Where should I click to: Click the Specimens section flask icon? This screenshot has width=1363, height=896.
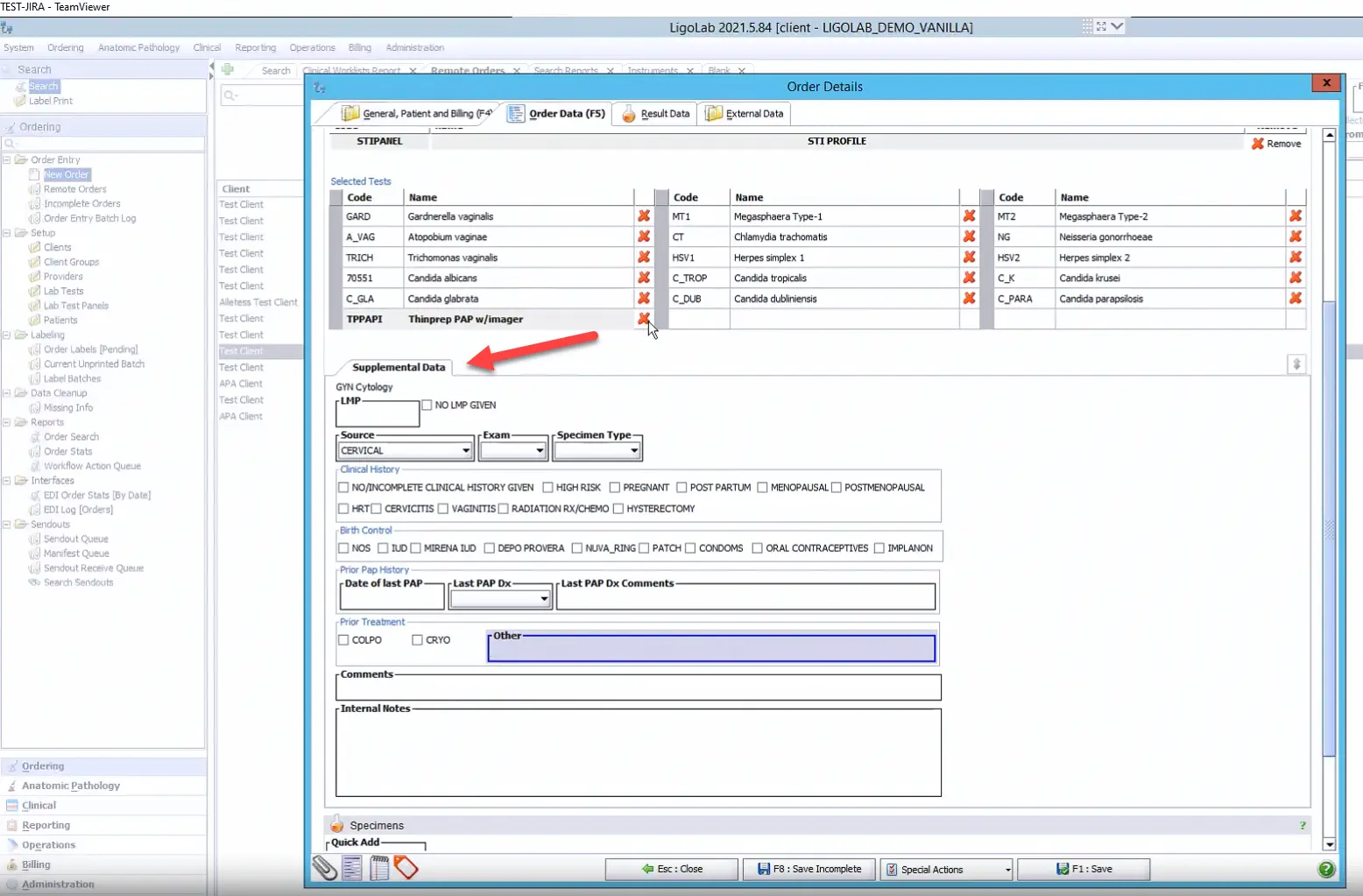[x=336, y=825]
